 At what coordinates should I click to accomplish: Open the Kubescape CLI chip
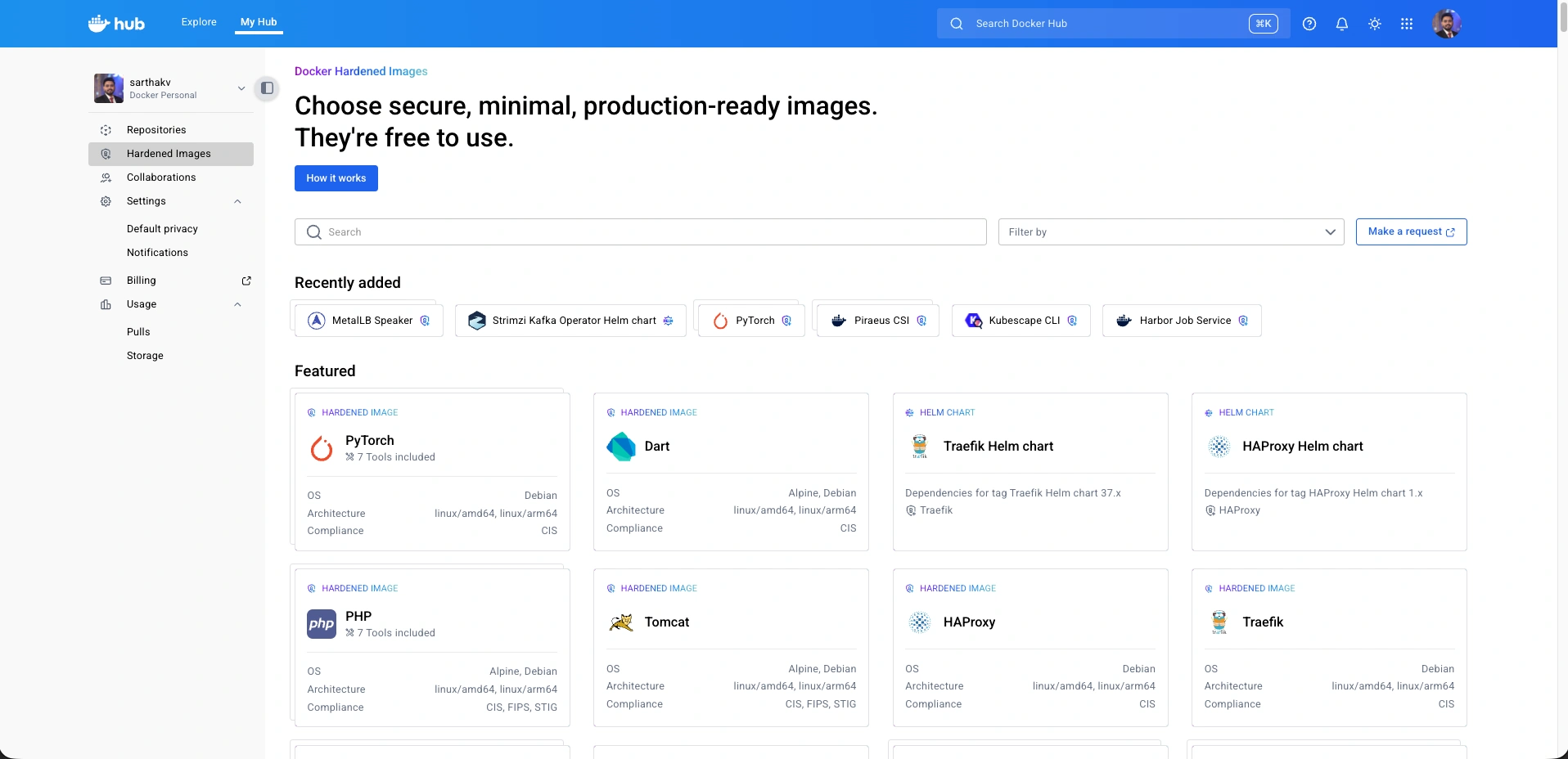pos(1021,321)
